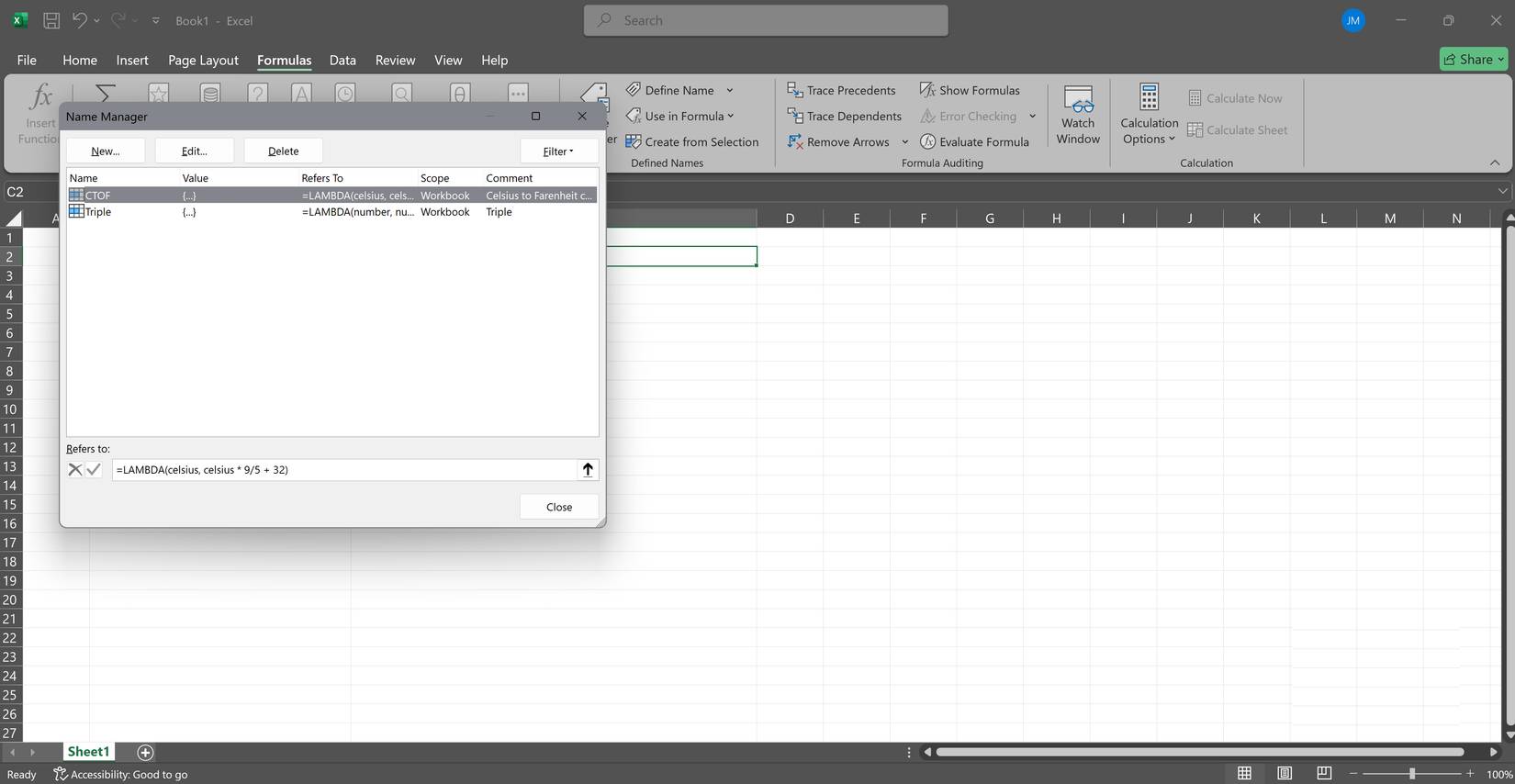Toggle Show Formulas mode
The image size is (1515, 784).
coord(970,90)
